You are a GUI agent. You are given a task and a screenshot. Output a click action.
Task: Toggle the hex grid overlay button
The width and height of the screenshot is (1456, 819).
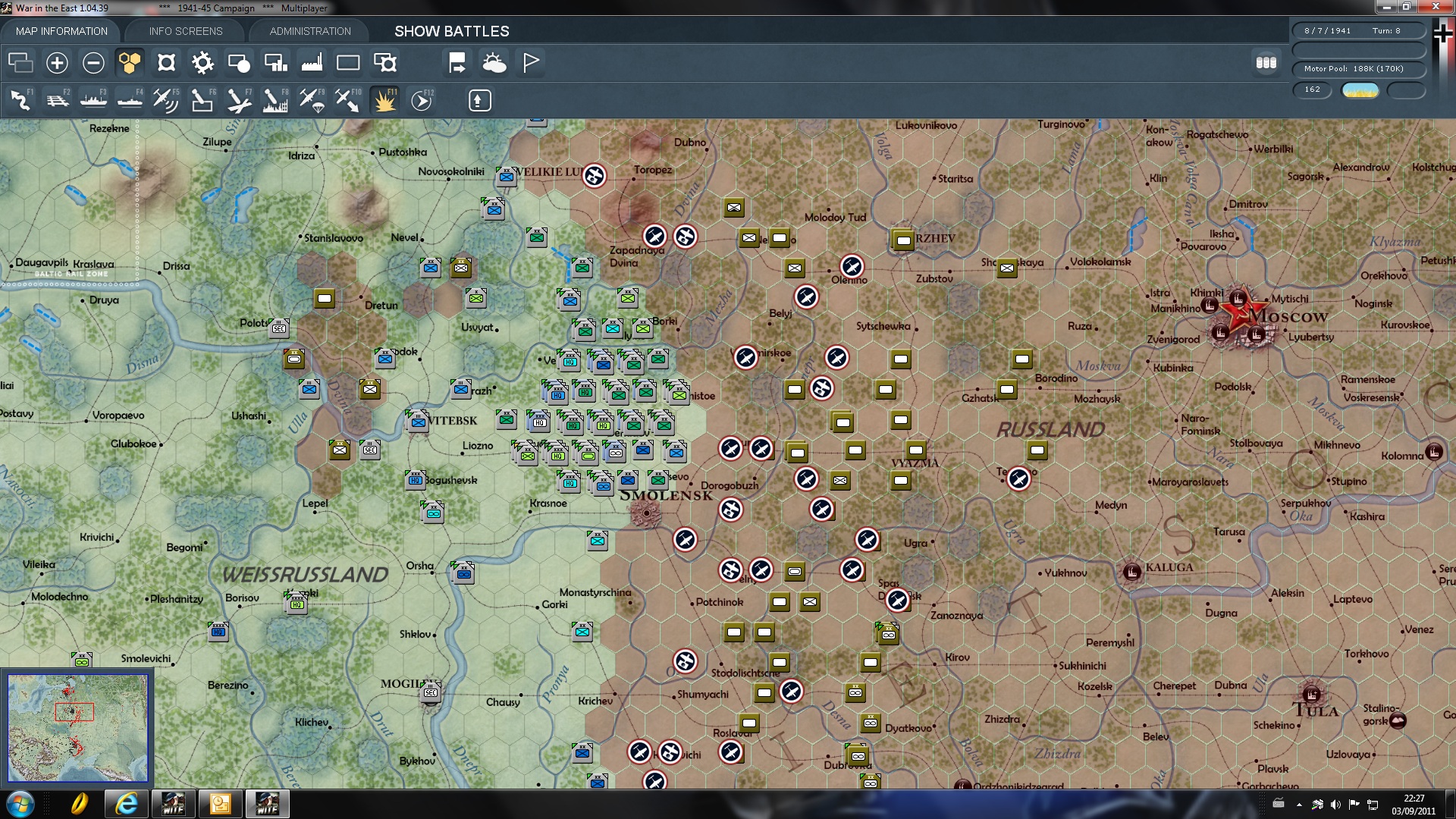click(x=130, y=62)
